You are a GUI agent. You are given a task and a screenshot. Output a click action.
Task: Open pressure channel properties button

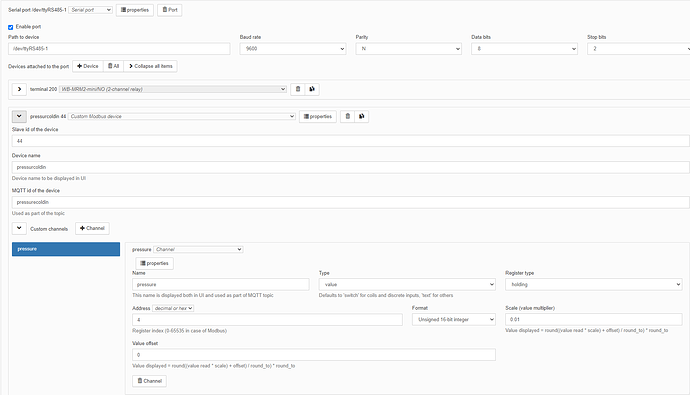point(154,263)
